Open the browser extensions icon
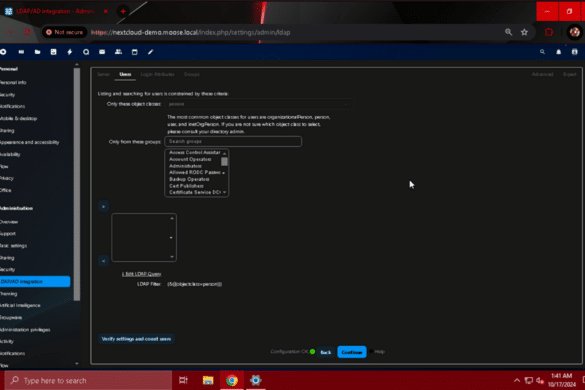 point(549,32)
